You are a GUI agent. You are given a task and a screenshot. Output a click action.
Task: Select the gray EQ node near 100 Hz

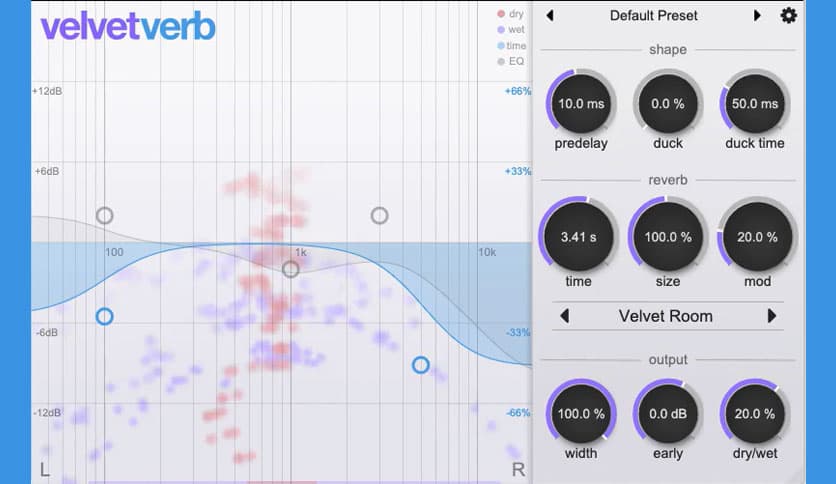point(104,215)
